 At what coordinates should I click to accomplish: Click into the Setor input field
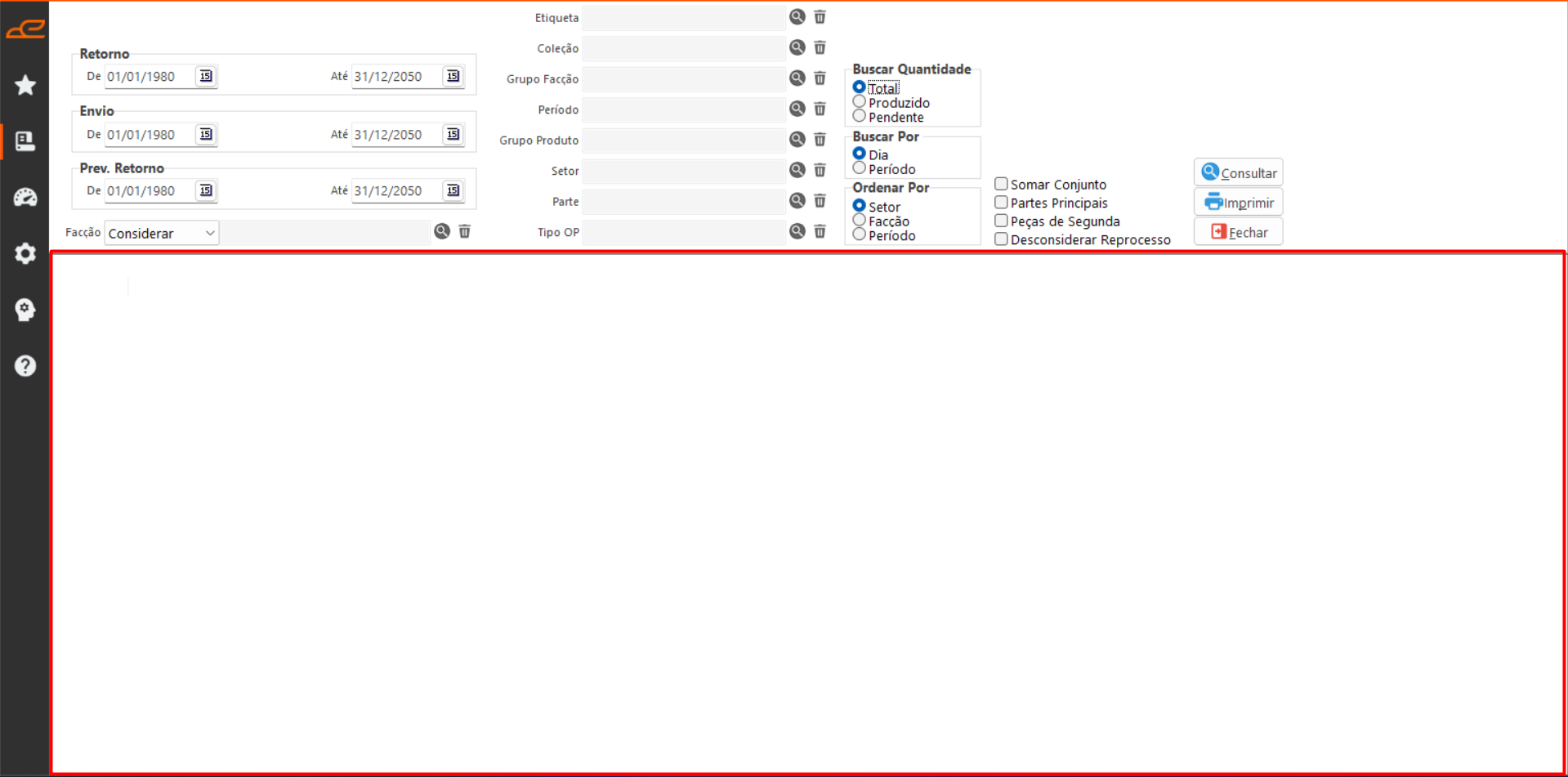(x=683, y=171)
